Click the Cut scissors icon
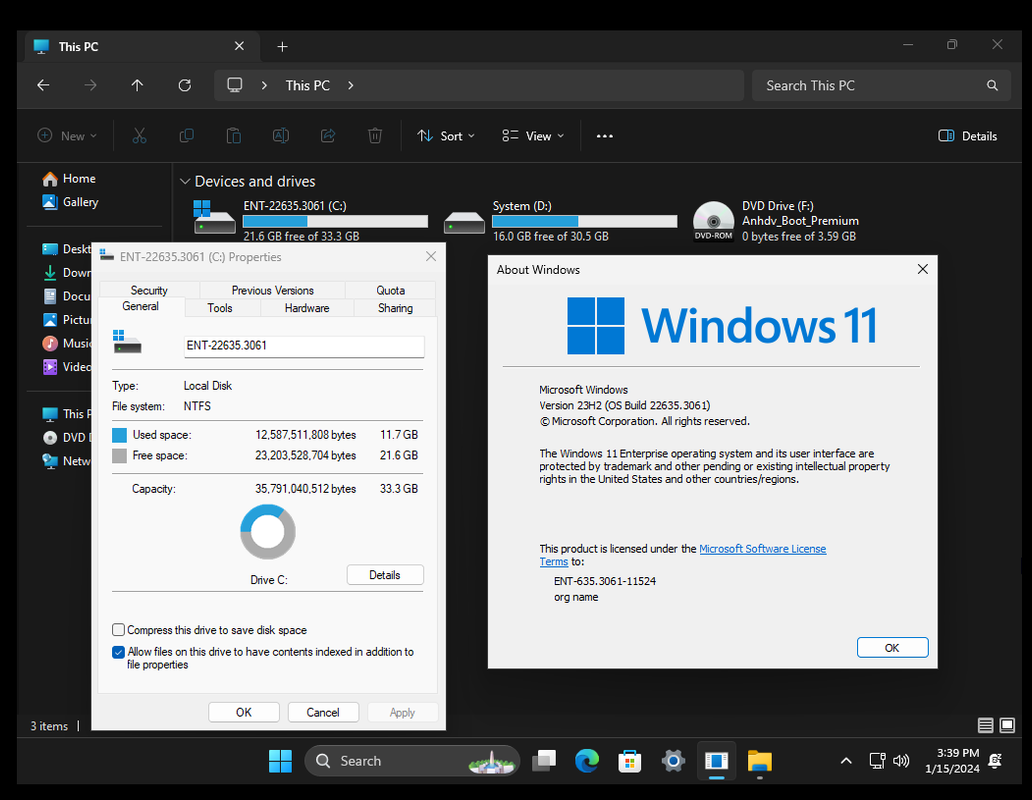The width and height of the screenshot is (1032, 800). point(139,136)
